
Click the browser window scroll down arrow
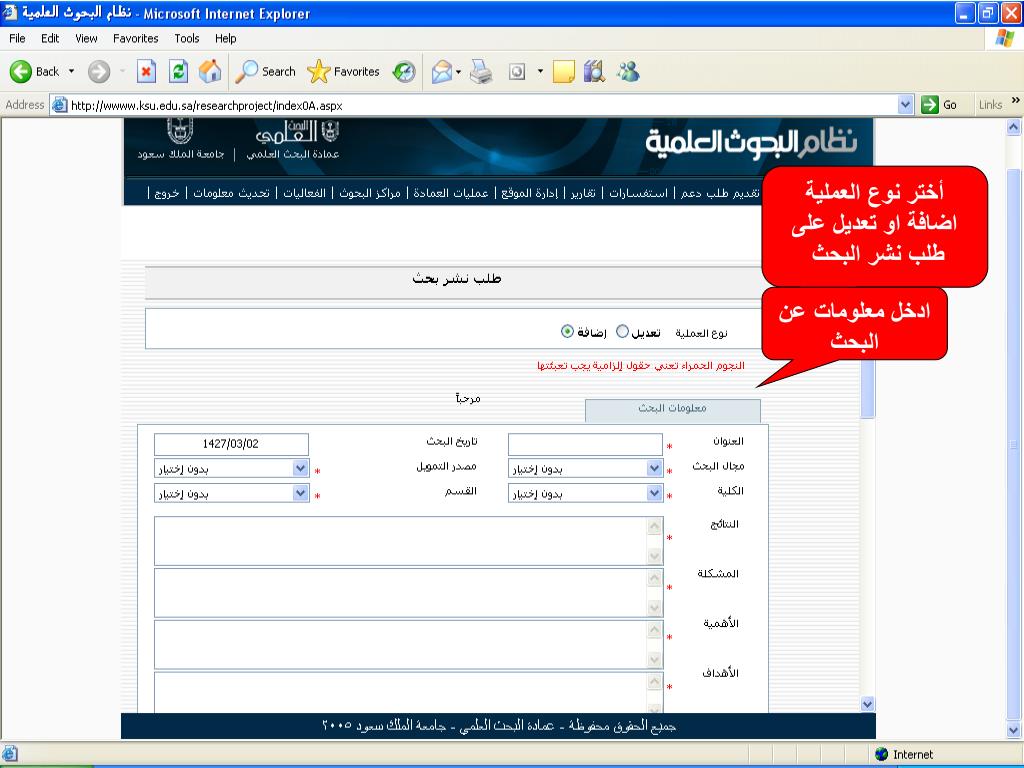pyautogui.click(x=1013, y=731)
